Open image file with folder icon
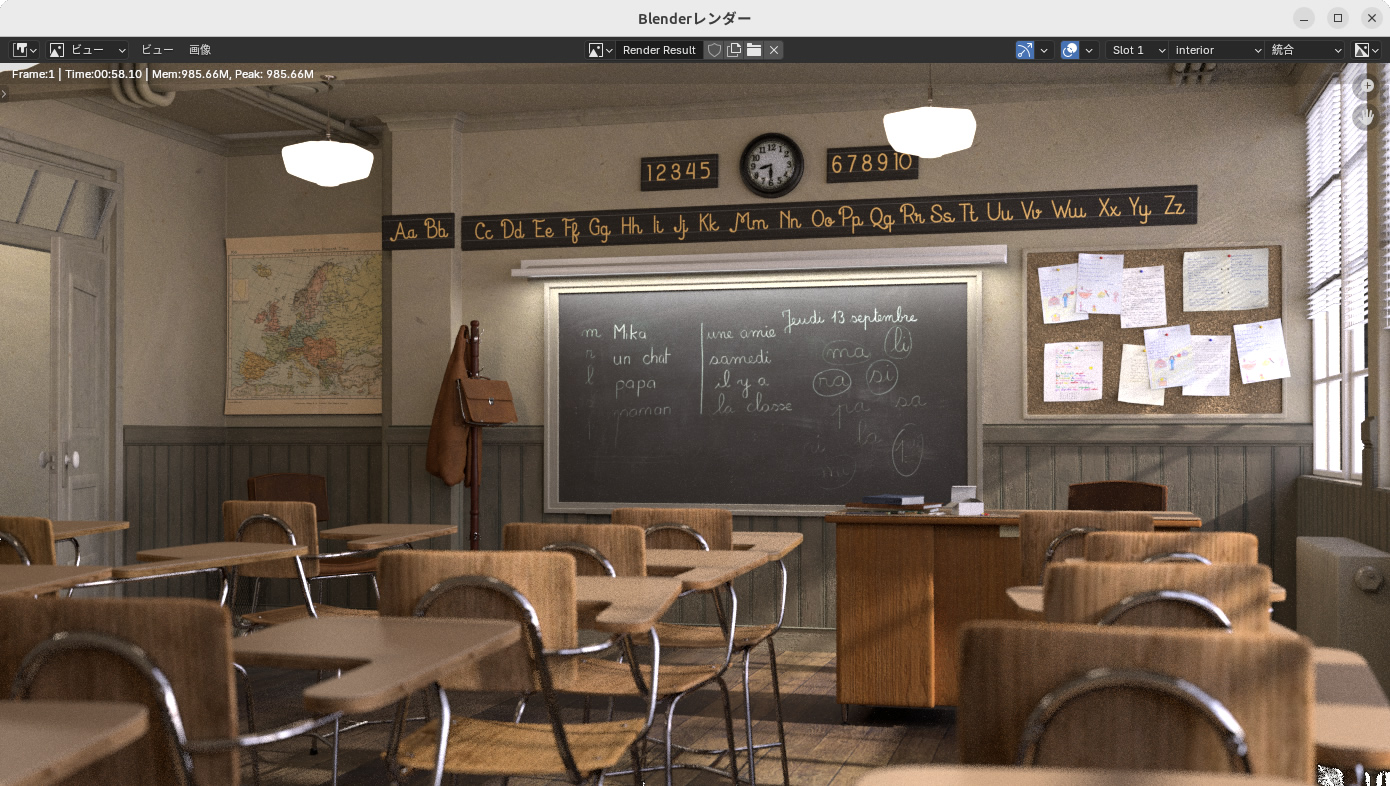 (x=754, y=50)
